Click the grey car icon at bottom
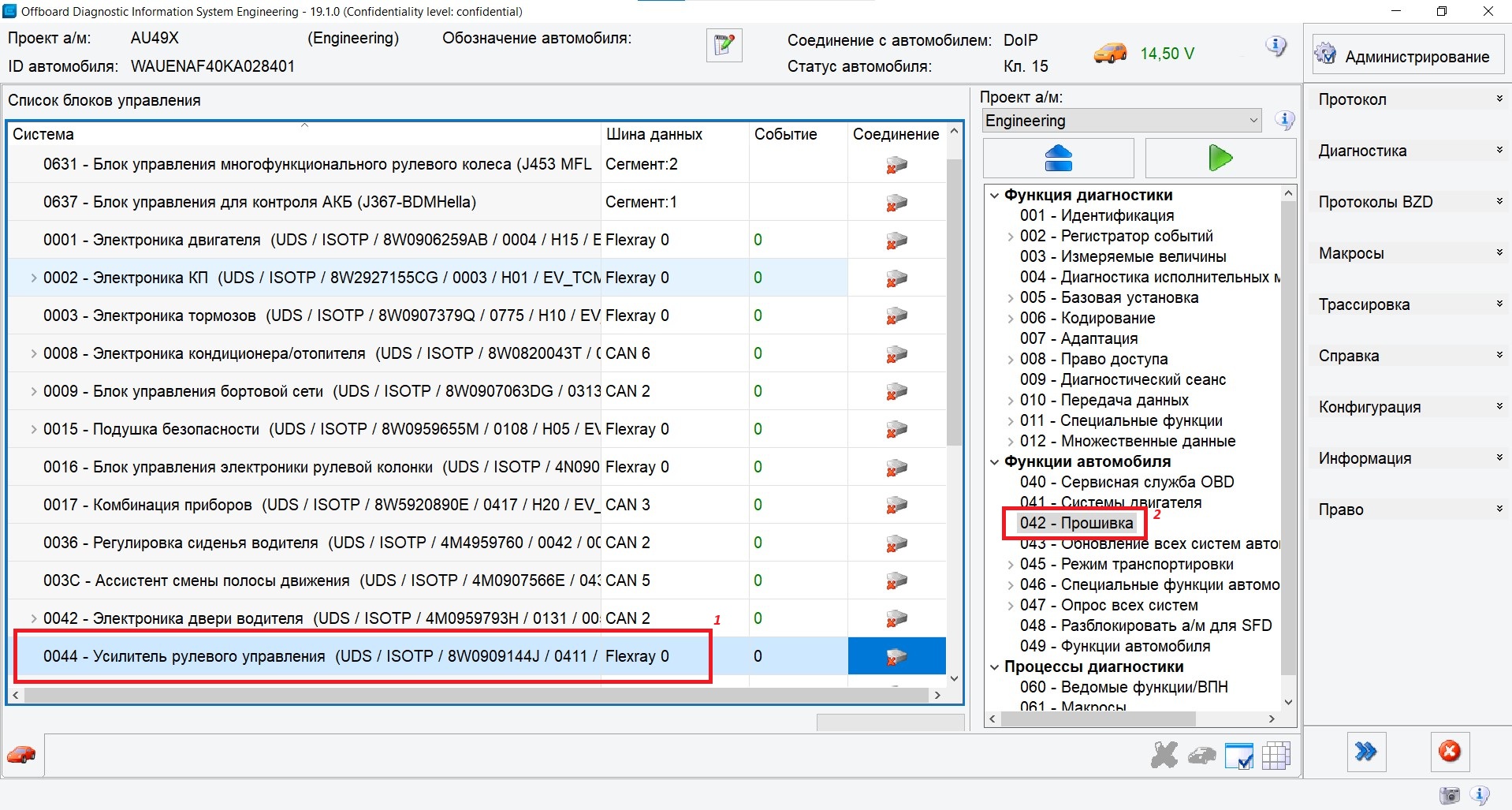Screen dimensions: 1512x810 1202,756
